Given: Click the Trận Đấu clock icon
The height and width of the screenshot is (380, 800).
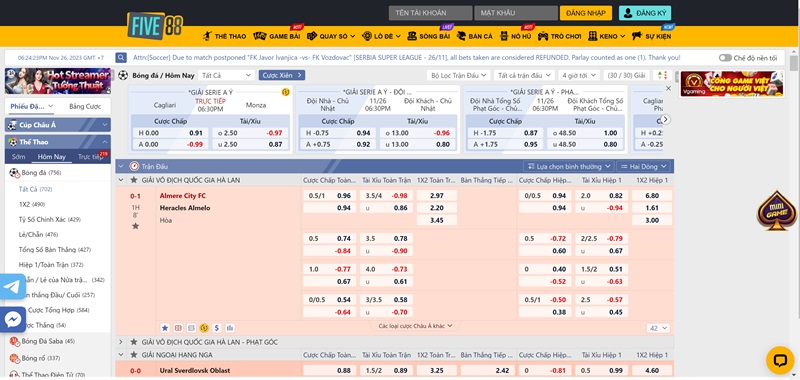Looking at the screenshot, I should click(x=134, y=166).
